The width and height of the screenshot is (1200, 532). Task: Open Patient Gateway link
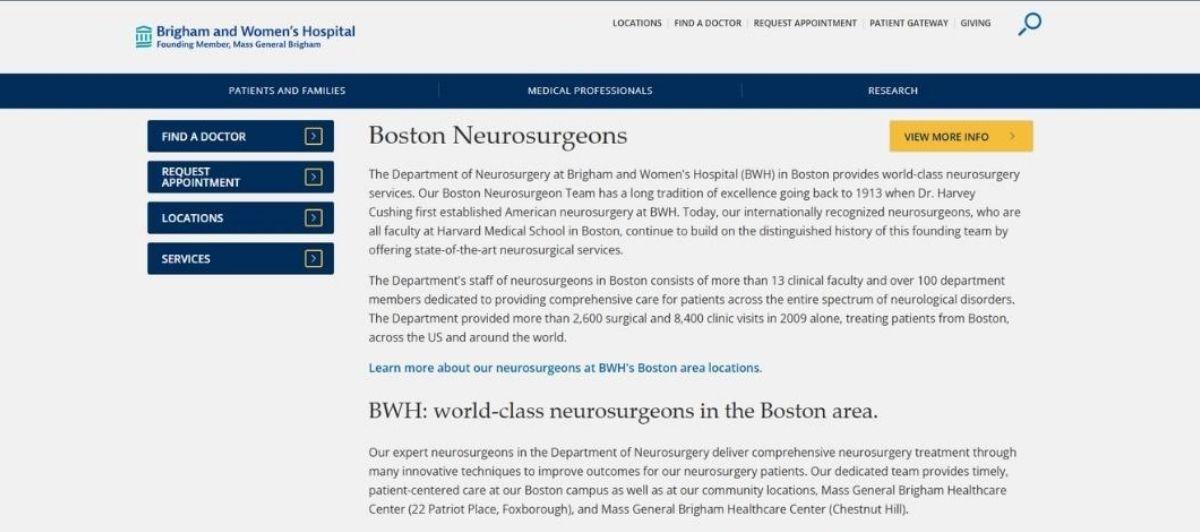coord(909,23)
